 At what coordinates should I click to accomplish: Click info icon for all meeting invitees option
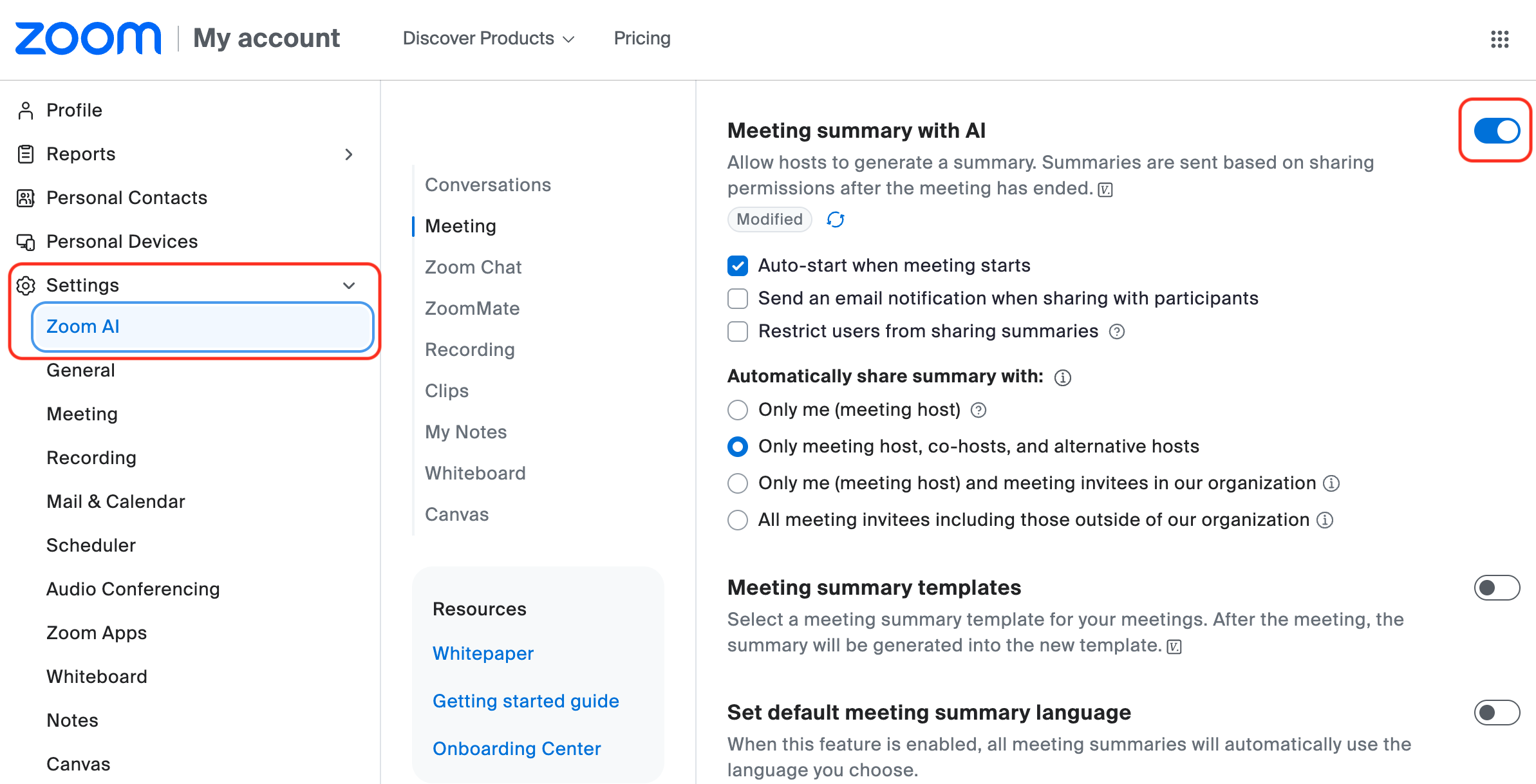coord(1325,520)
